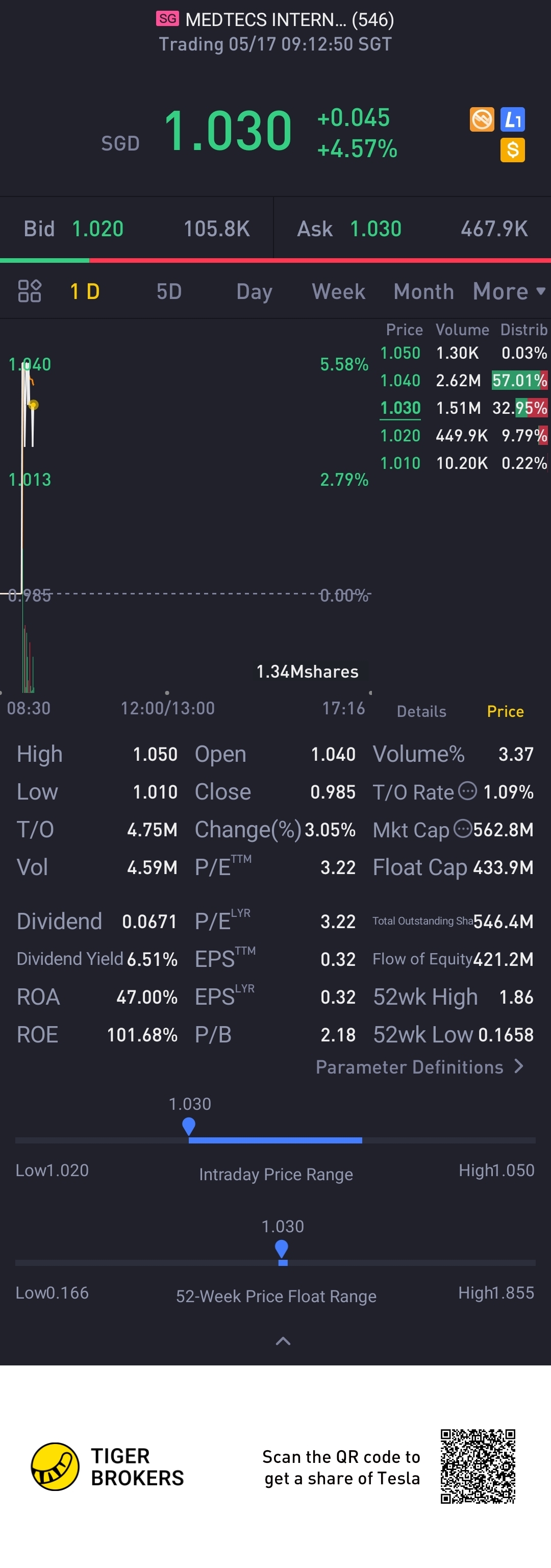Open the chart layout grid icon
Screen dimensions: 551x1568
pyautogui.click(x=29, y=291)
